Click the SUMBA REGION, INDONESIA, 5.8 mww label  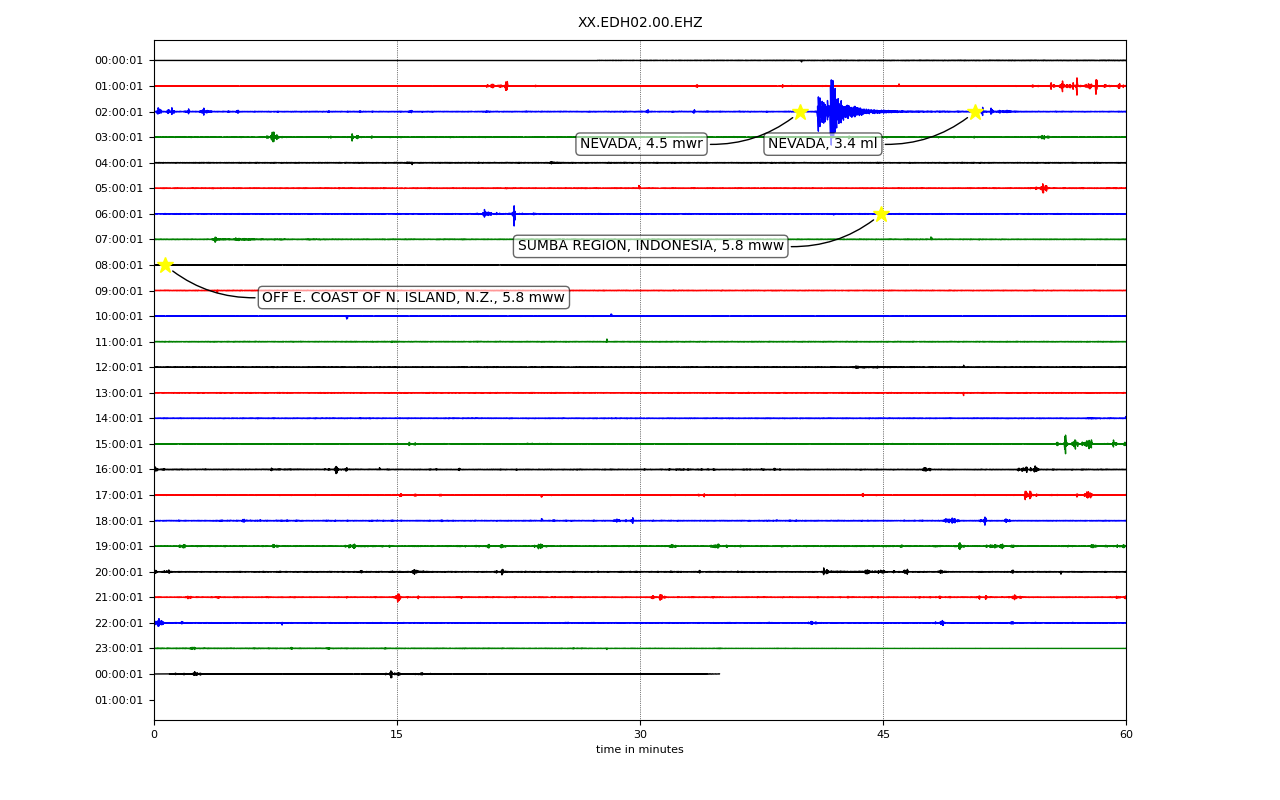pyautogui.click(x=651, y=246)
